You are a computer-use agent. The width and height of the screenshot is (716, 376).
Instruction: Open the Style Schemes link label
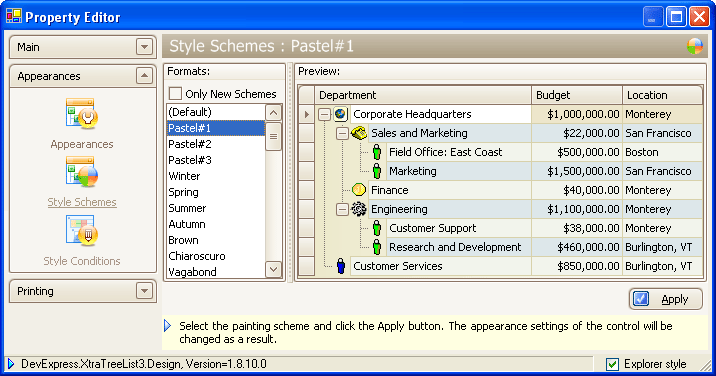(82, 202)
